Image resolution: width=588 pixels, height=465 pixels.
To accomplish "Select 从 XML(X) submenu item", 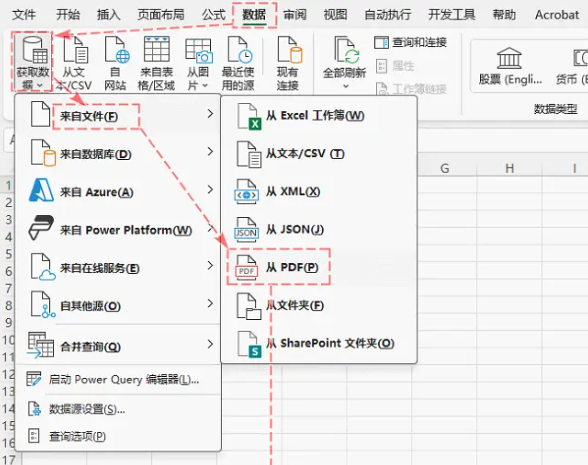I will point(319,192).
